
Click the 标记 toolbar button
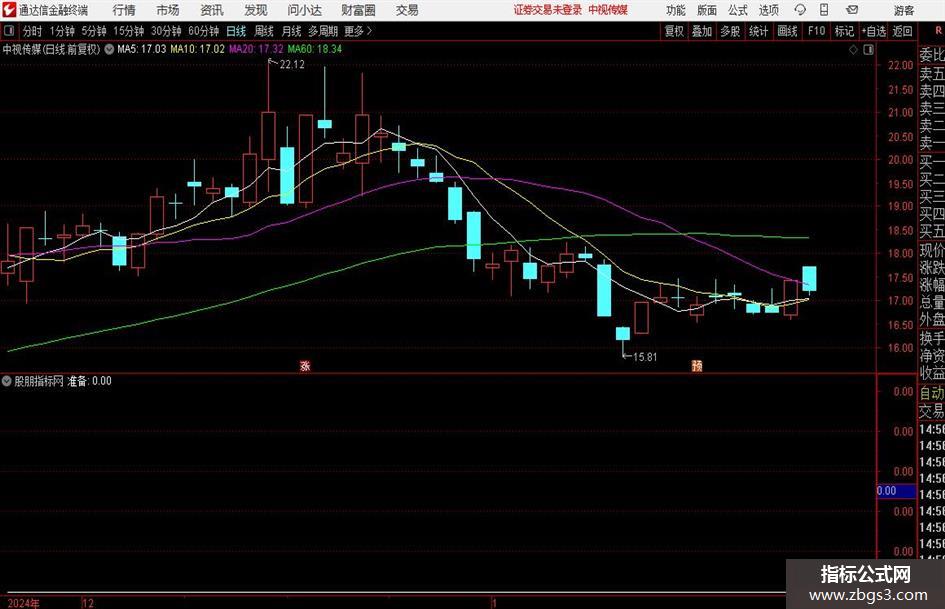click(x=844, y=31)
